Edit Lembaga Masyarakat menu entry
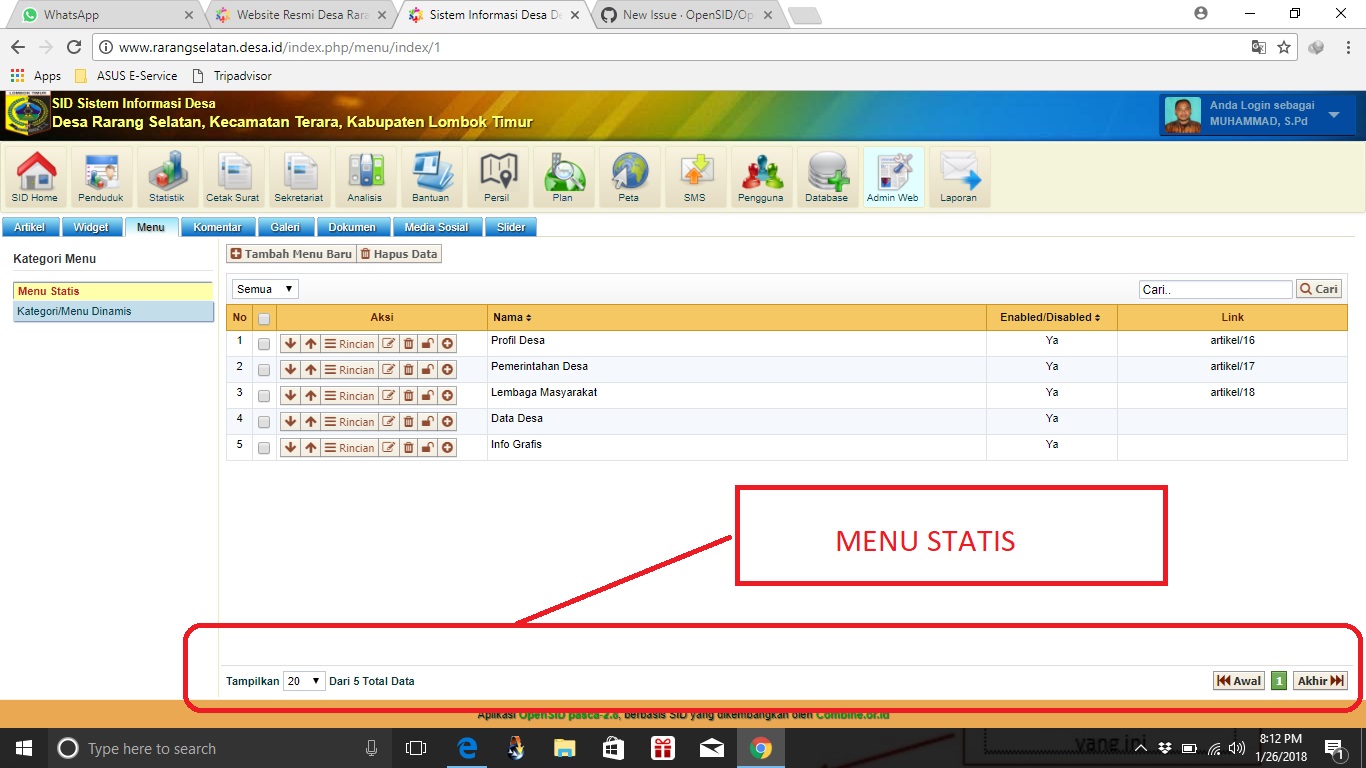 (389, 395)
